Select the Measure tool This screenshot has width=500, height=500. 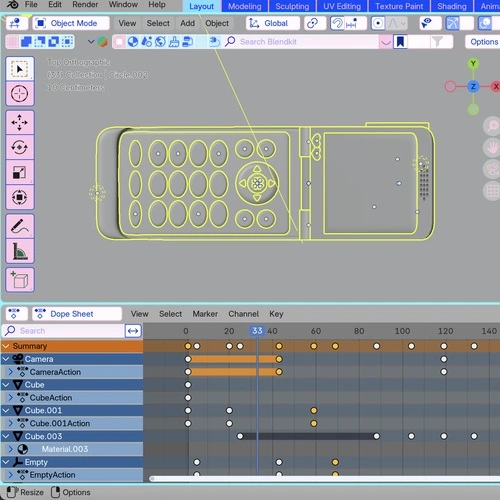20,251
